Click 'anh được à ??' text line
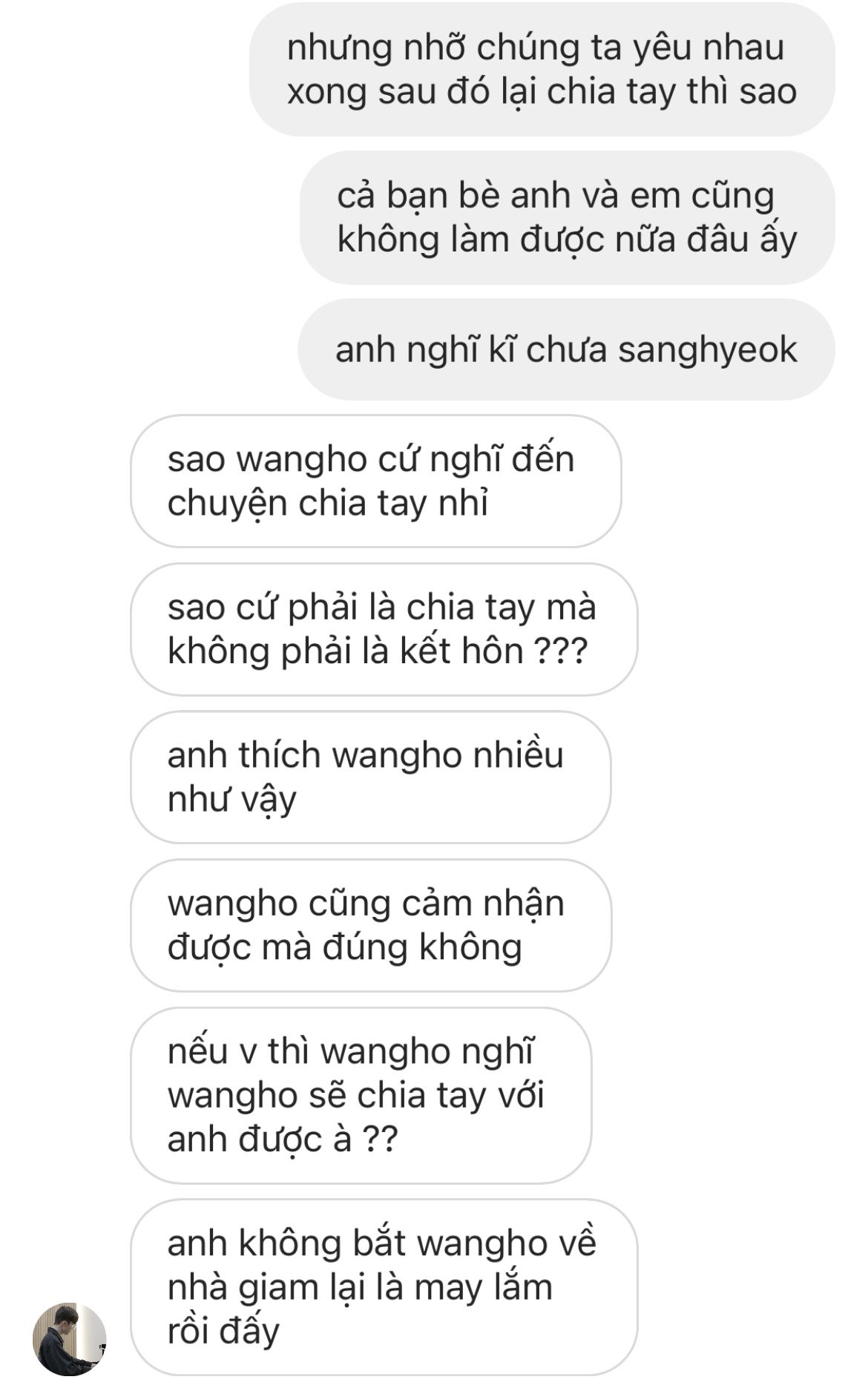Viewport: 868px width, 1391px height. coord(283,1140)
